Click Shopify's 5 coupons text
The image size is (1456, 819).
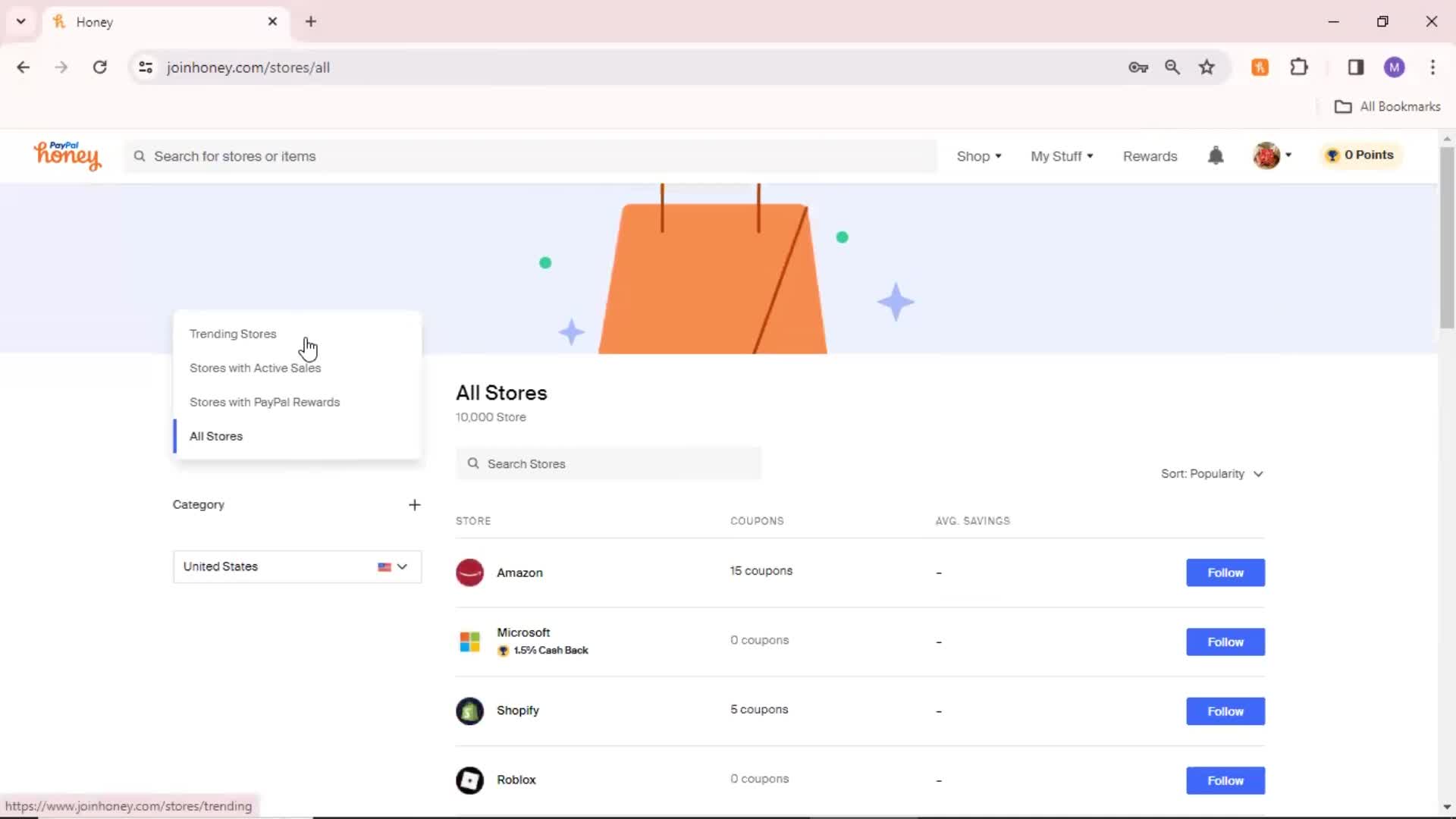pos(758,710)
